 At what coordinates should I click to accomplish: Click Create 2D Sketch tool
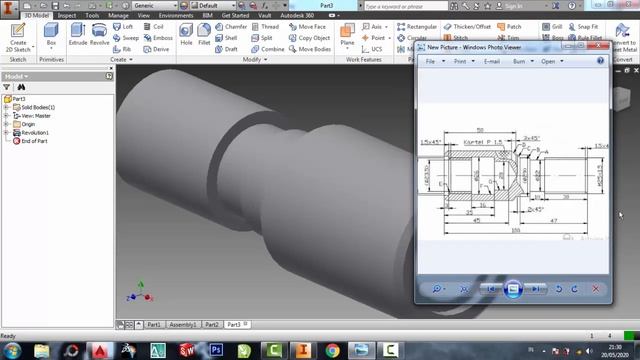pos(18,38)
